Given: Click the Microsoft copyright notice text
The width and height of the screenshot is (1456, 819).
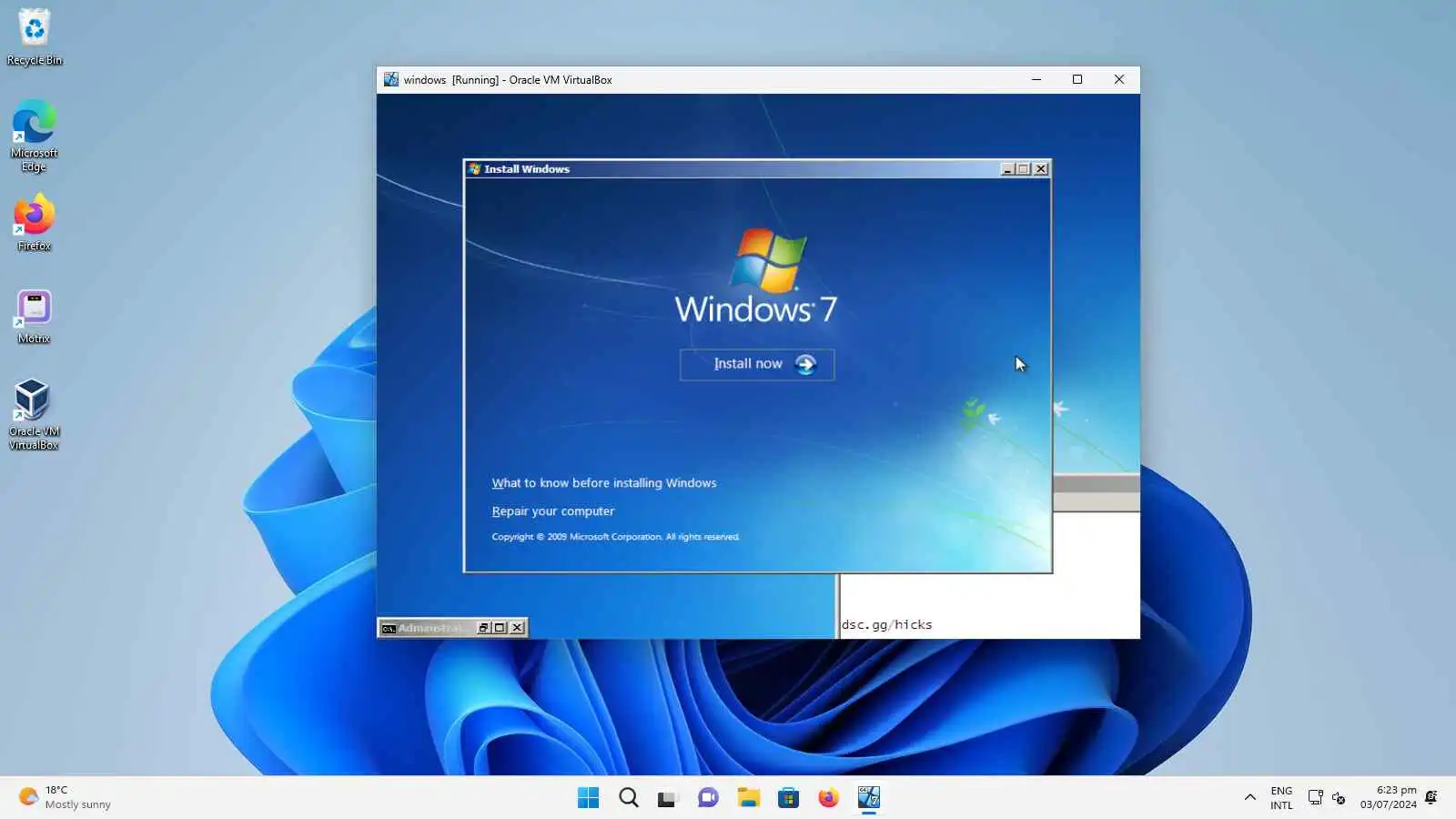Looking at the screenshot, I should [616, 537].
